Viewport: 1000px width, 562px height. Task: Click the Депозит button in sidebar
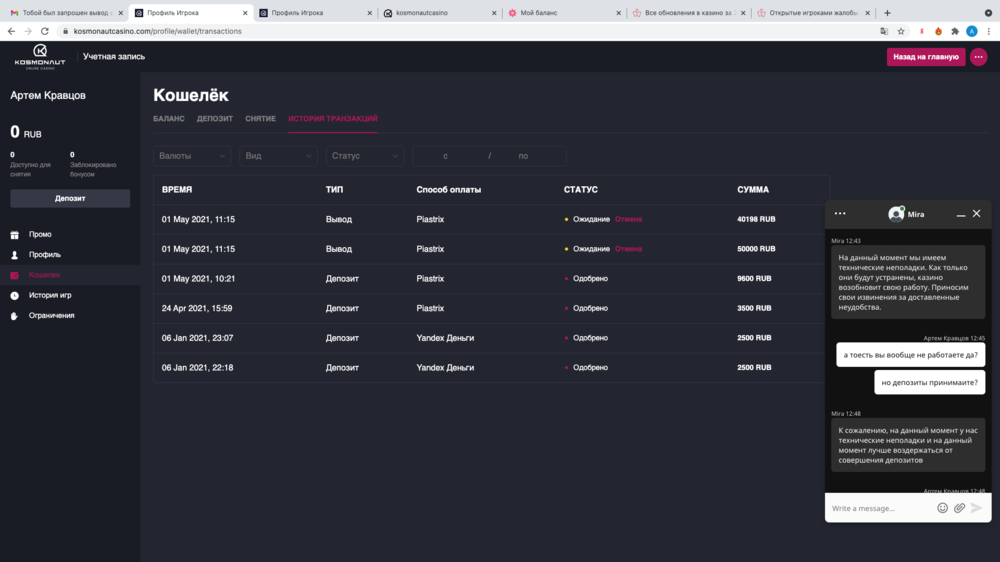click(70, 198)
